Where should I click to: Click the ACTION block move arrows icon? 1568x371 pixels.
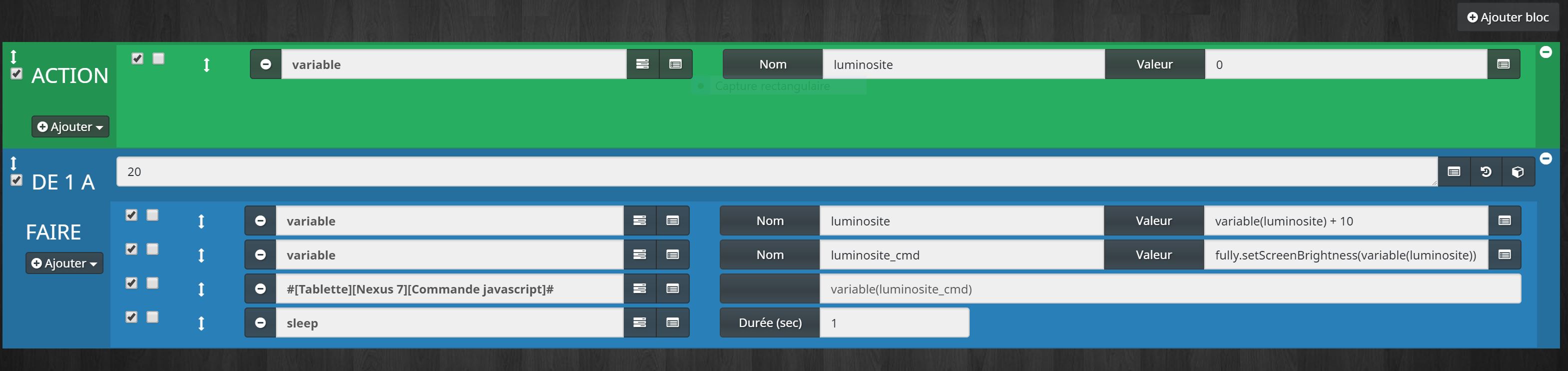pos(13,56)
